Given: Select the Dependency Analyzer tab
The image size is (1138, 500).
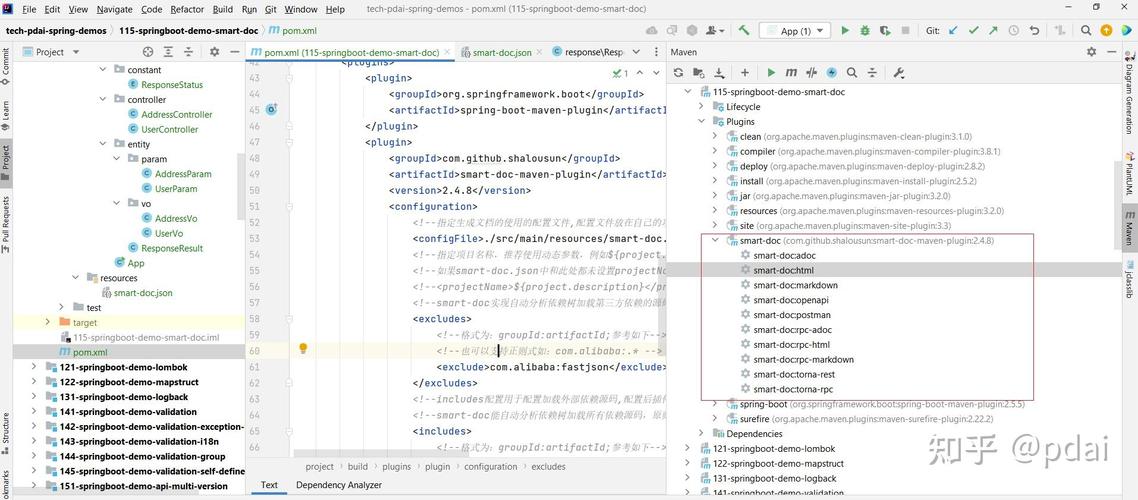Looking at the screenshot, I should coord(339,485).
